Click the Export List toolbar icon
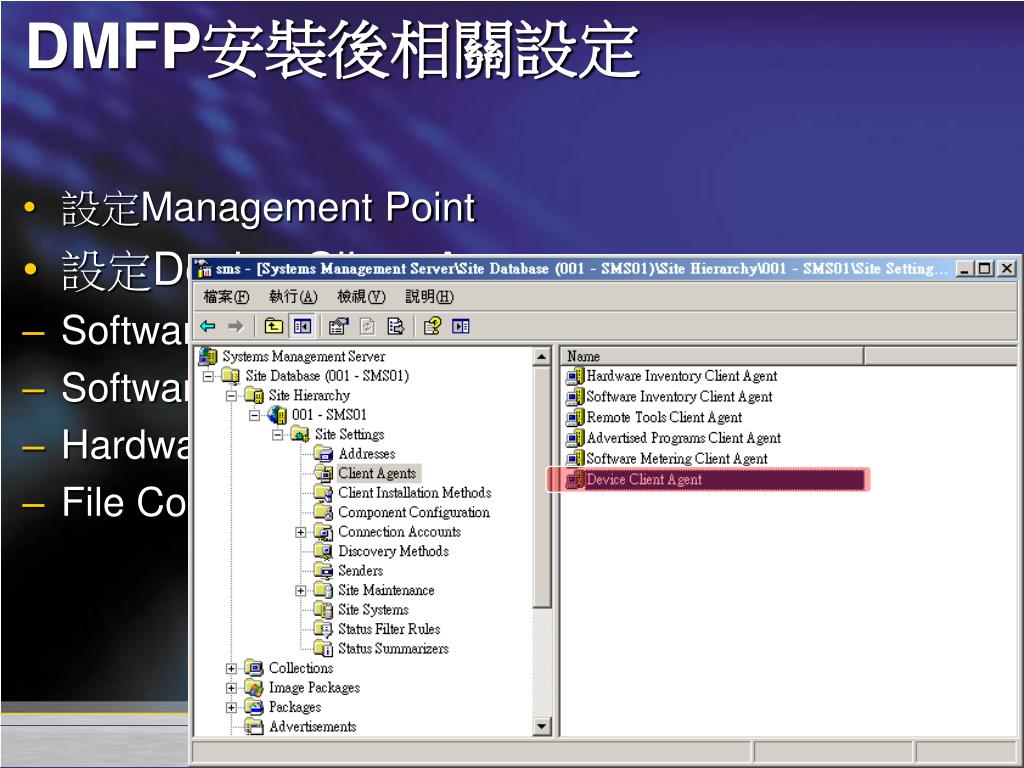 [396, 326]
